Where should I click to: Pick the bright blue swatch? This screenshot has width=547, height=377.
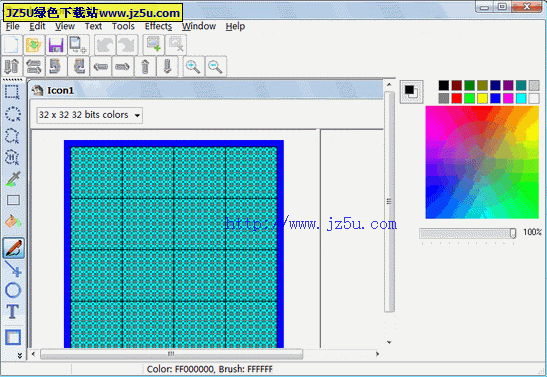tap(495, 98)
